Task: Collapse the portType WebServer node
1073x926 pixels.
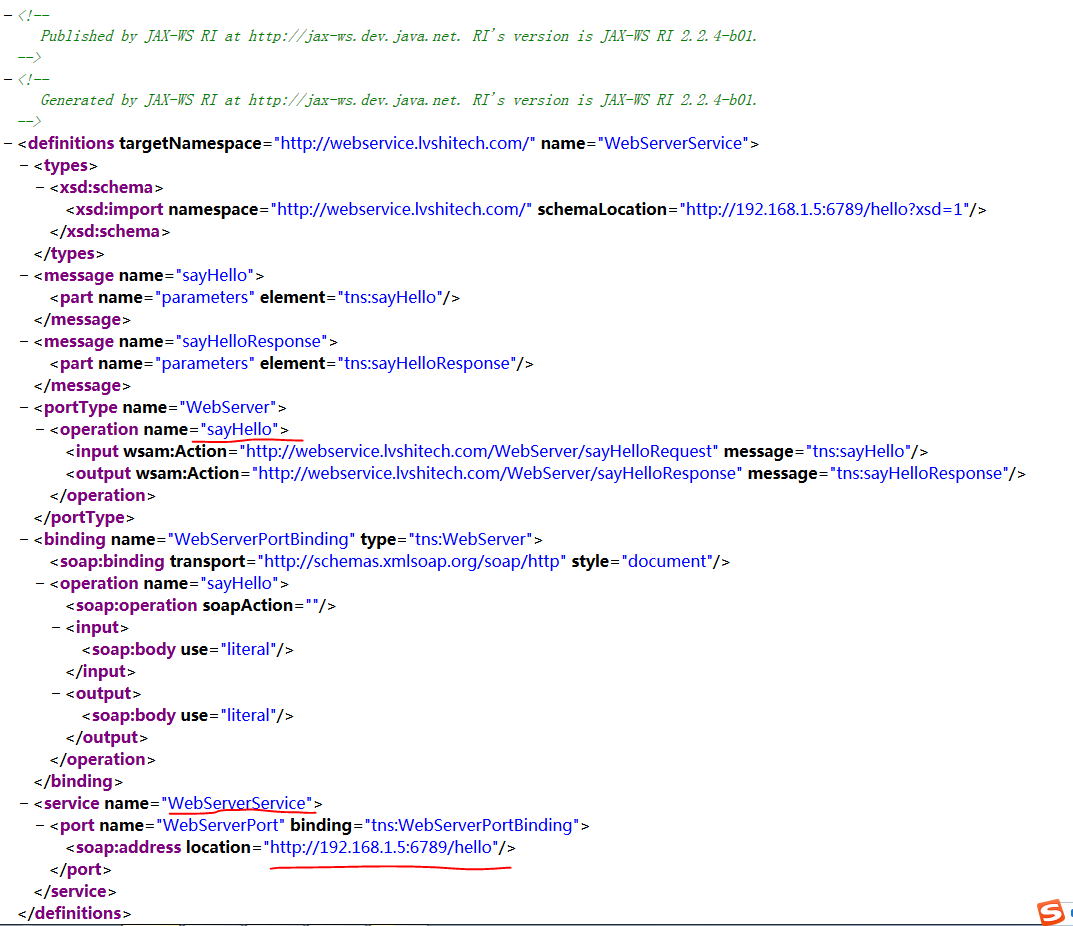Action: click(x=24, y=408)
